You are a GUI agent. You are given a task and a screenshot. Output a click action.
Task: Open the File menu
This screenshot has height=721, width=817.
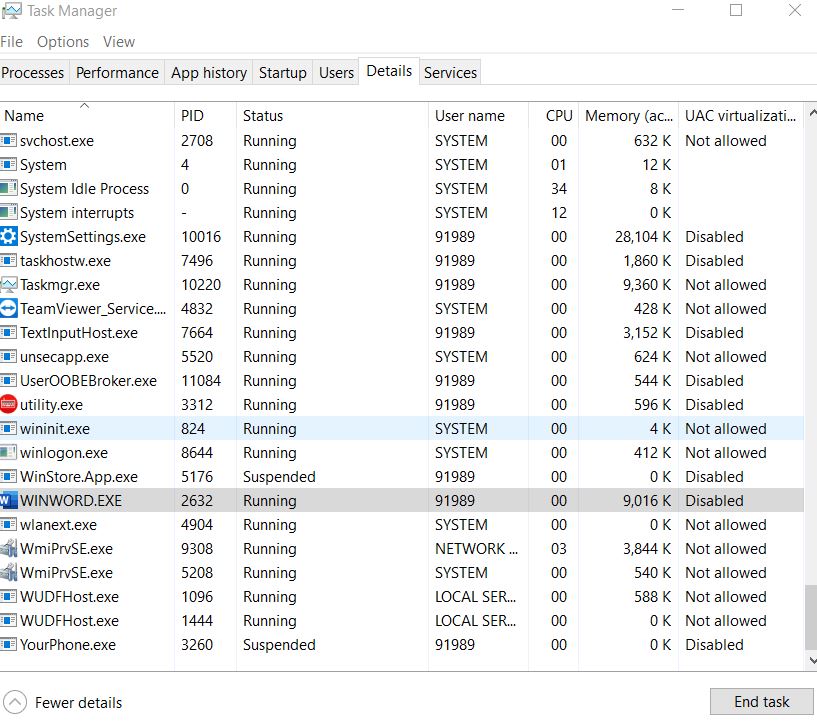(x=11, y=42)
